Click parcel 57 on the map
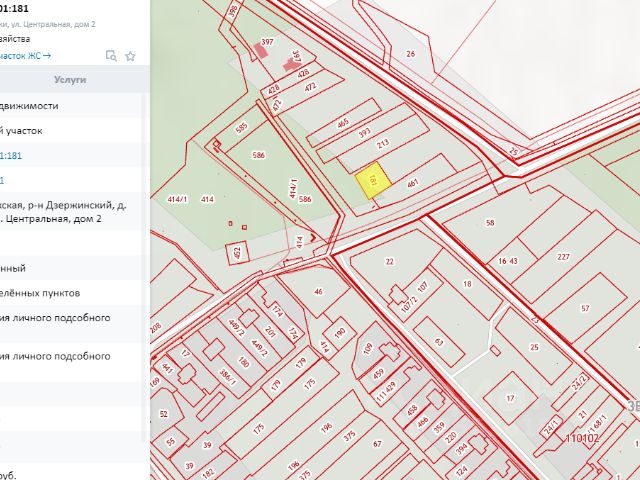The width and height of the screenshot is (640, 480). point(585,309)
